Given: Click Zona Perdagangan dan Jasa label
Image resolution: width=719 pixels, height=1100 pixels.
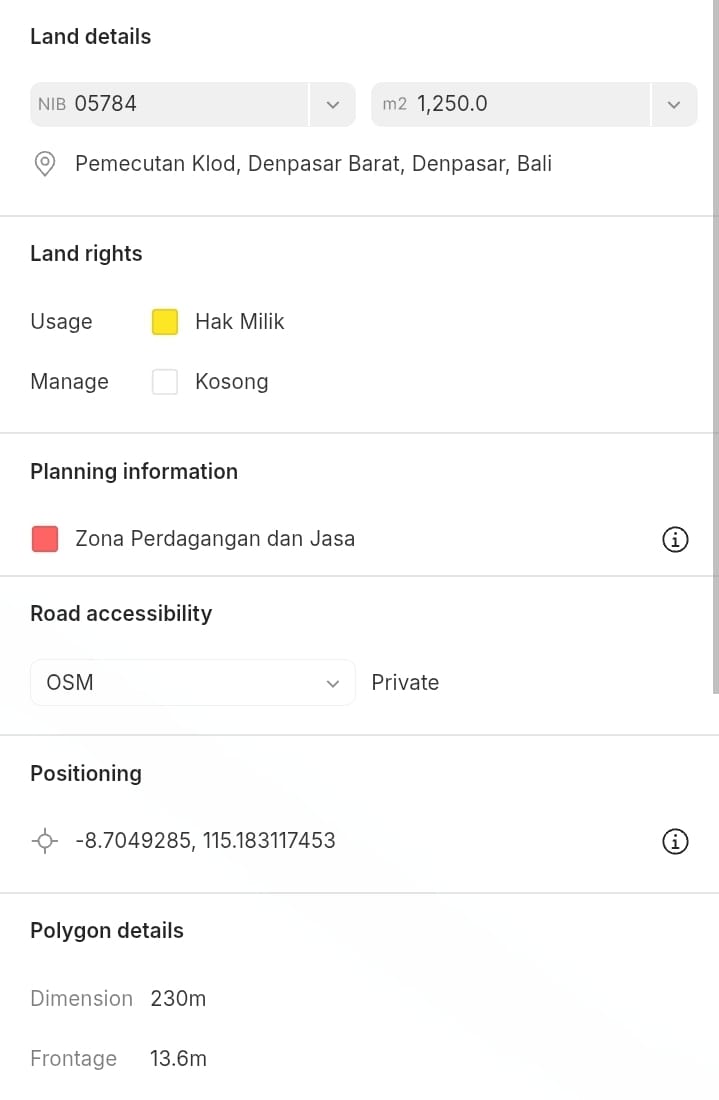Looking at the screenshot, I should point(215,539).
